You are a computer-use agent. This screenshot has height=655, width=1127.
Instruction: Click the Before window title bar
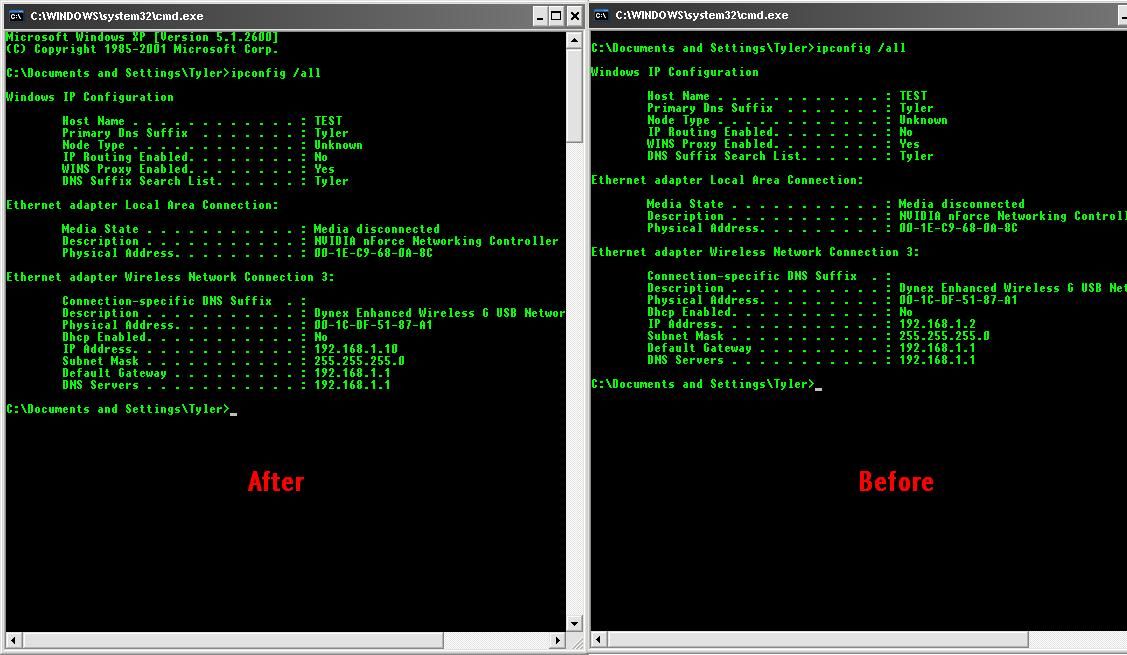[x=850, y=15]
